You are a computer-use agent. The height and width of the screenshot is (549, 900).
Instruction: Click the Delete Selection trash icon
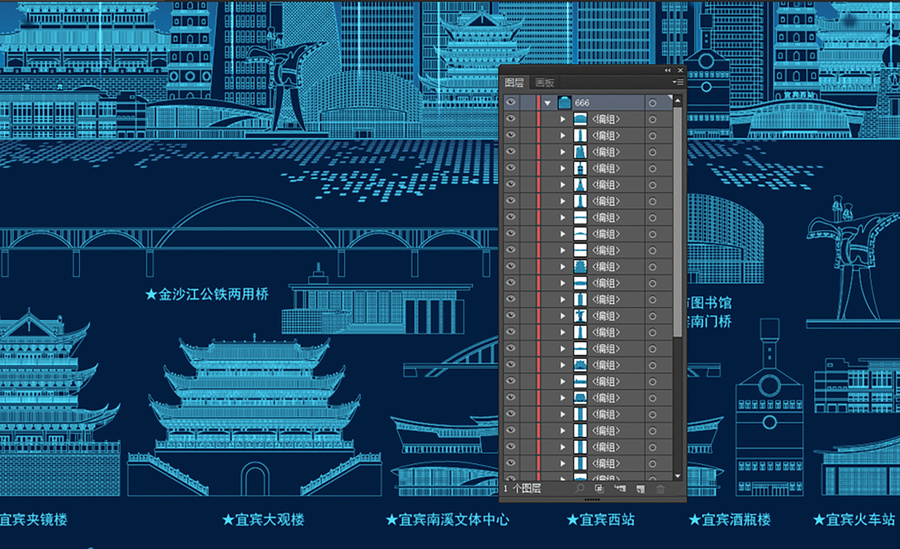tap(661, 489)
